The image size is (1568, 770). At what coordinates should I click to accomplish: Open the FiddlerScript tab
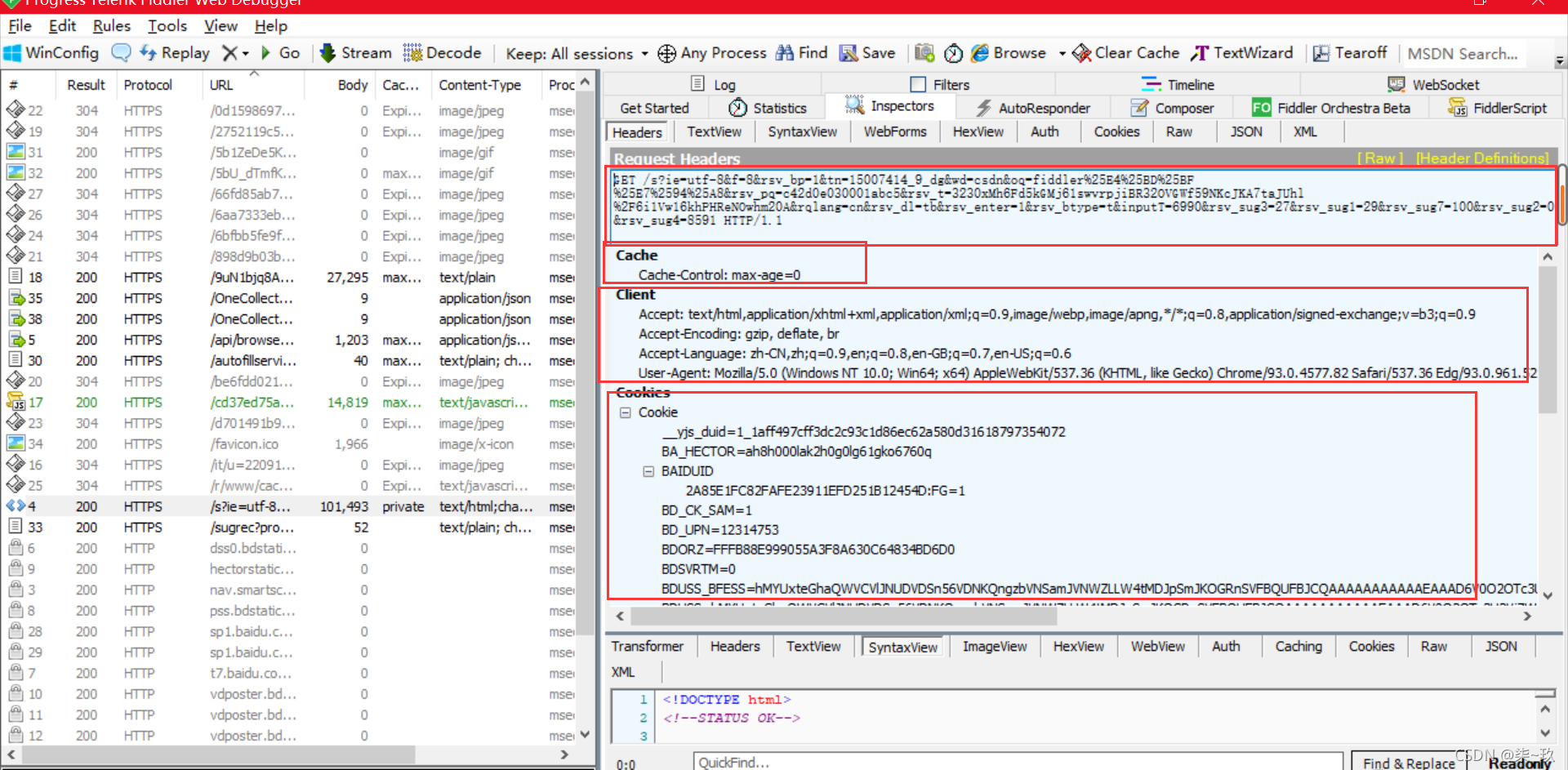pos(1498,108)
